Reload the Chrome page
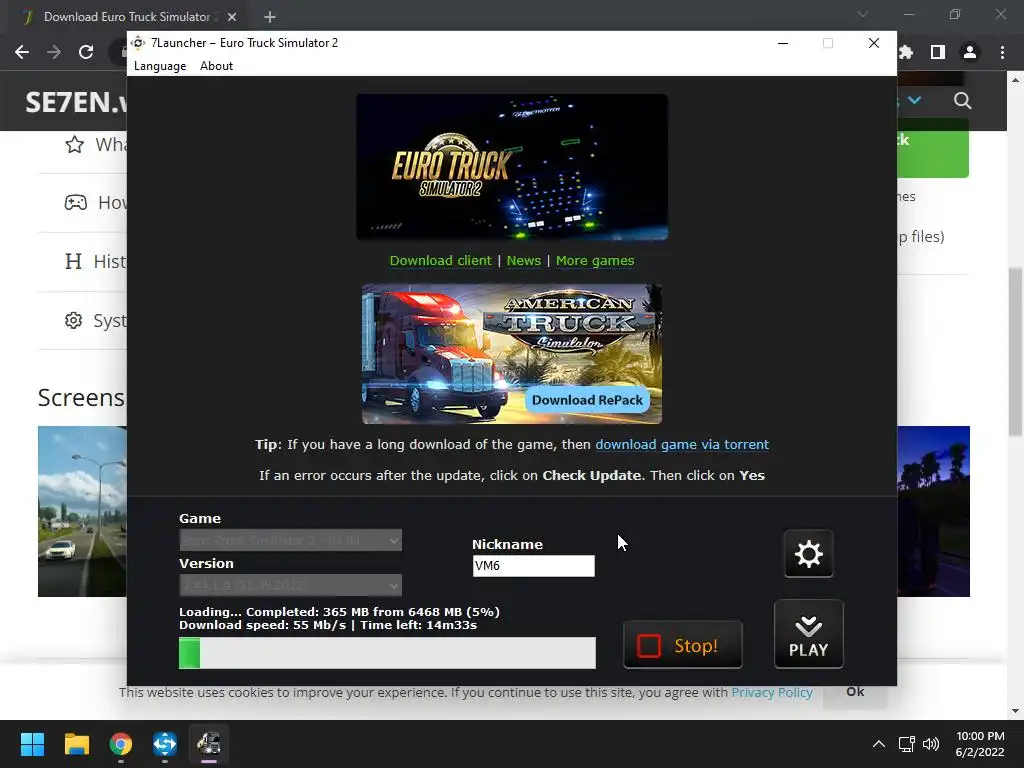Image resolution: width=1024 pixels, height=768 pixels. (86, 52)
